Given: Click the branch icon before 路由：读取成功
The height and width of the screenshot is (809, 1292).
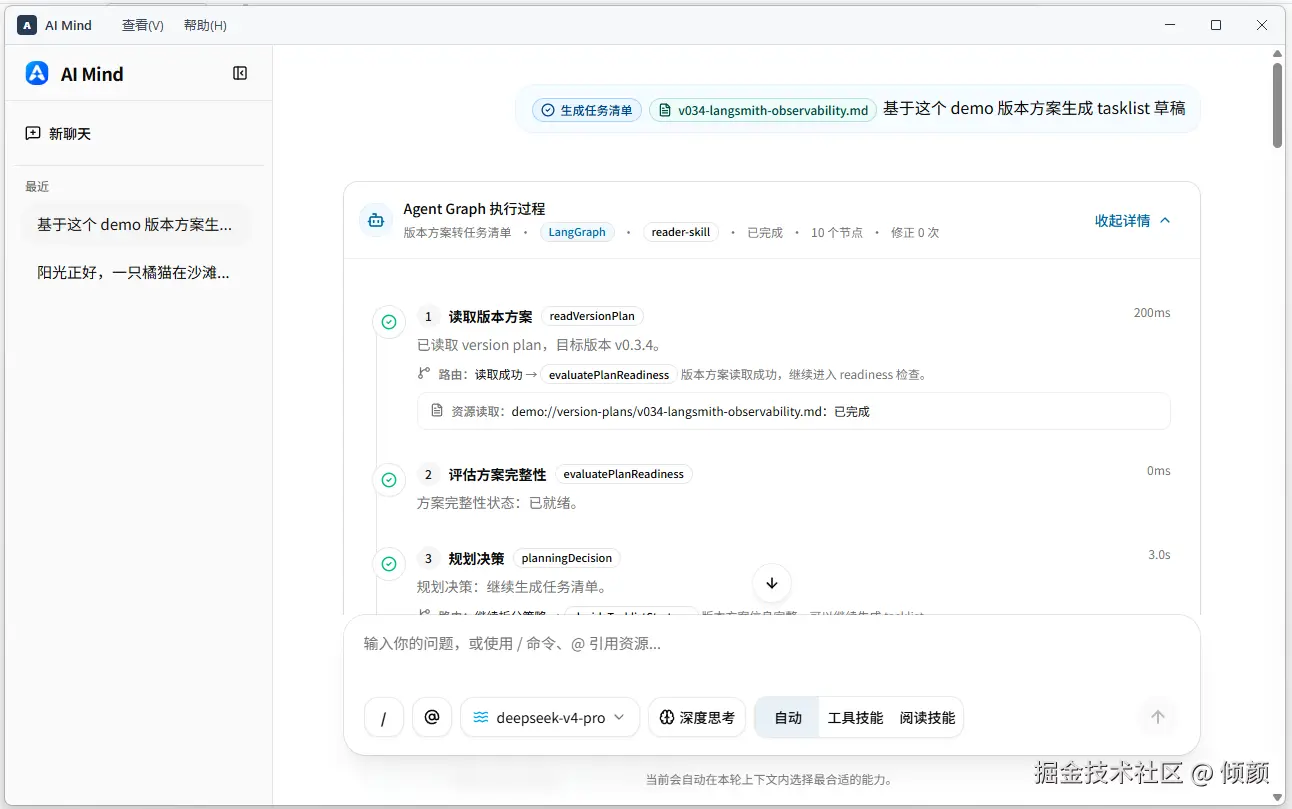Looking at the screenshot, I should click(424, 374).
